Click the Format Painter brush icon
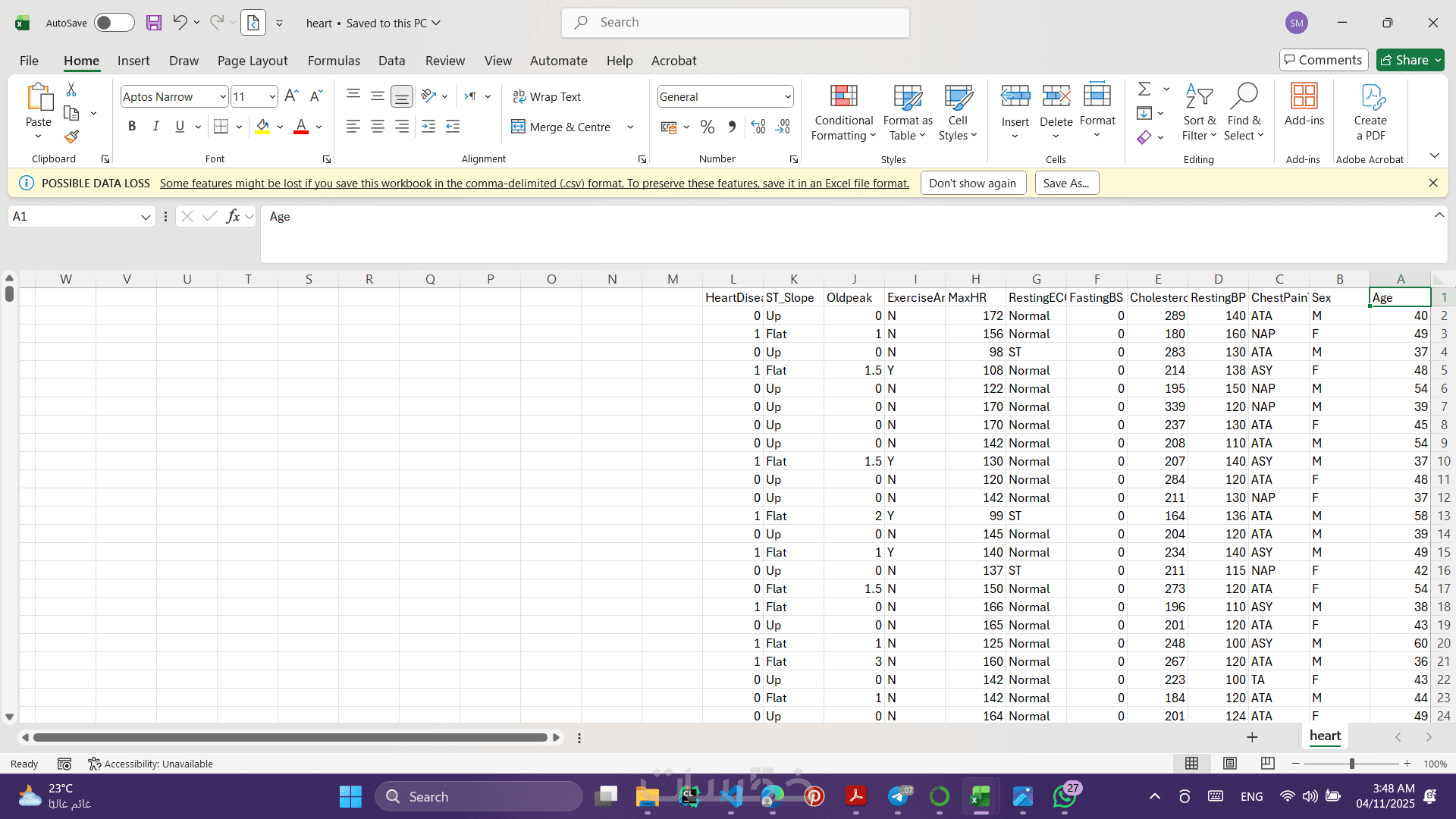The width and height of the screenshot is (1456, 819). (x=71, y=137)
